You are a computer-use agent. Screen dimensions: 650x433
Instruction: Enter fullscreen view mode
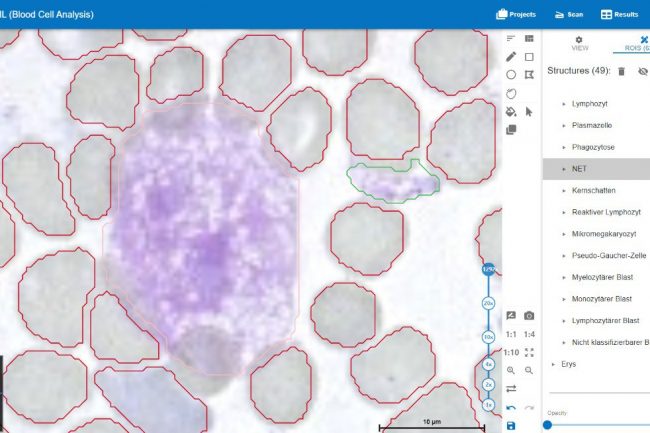[529, 352]
